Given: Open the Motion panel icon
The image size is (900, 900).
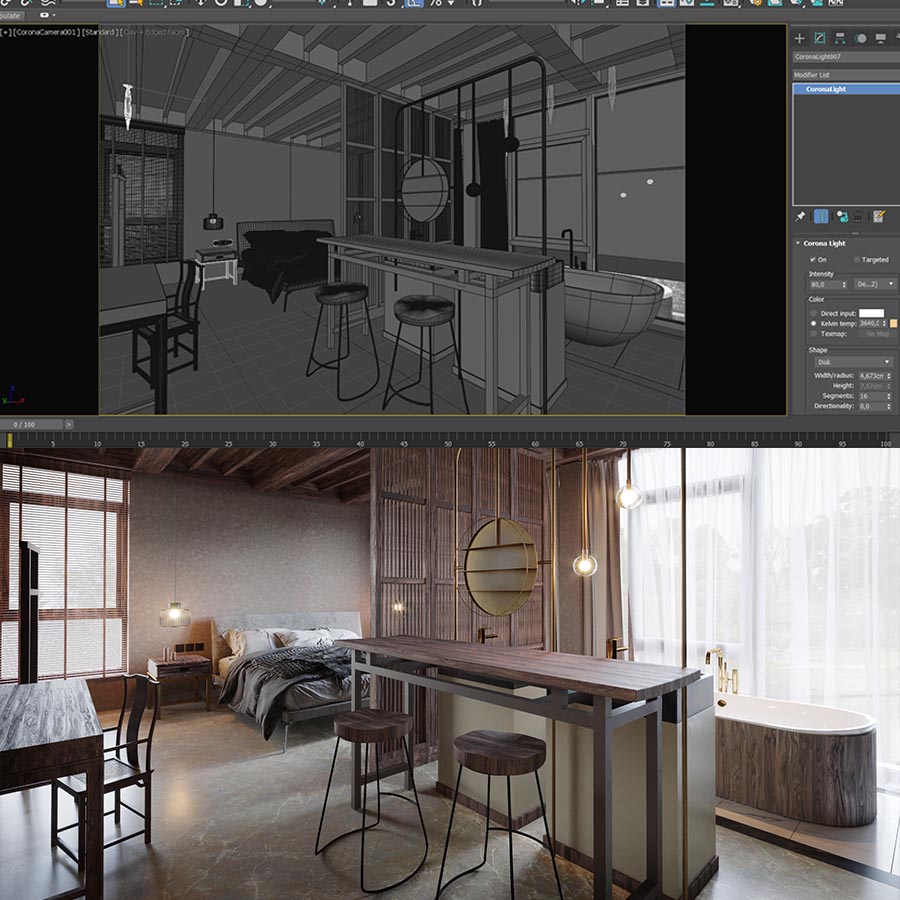Looking at the screenshot, I should [x=860, y=38].
